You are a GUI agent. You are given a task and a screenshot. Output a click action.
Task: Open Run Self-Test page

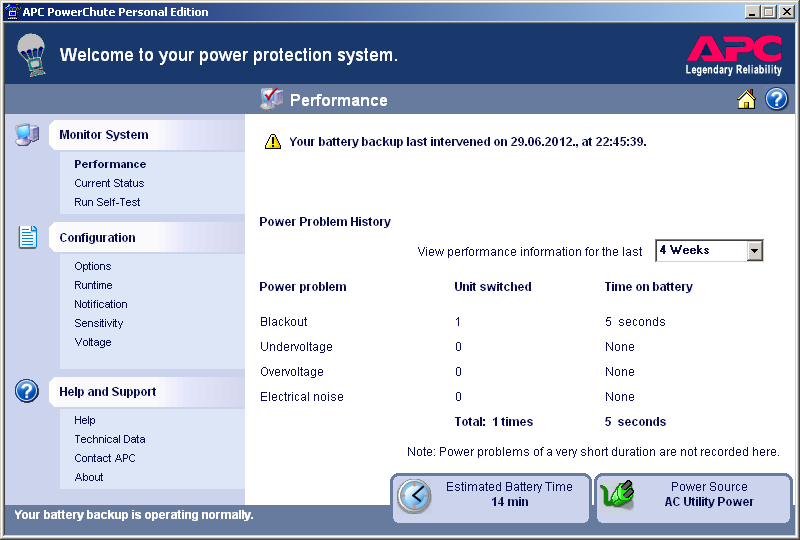point(107,202)
